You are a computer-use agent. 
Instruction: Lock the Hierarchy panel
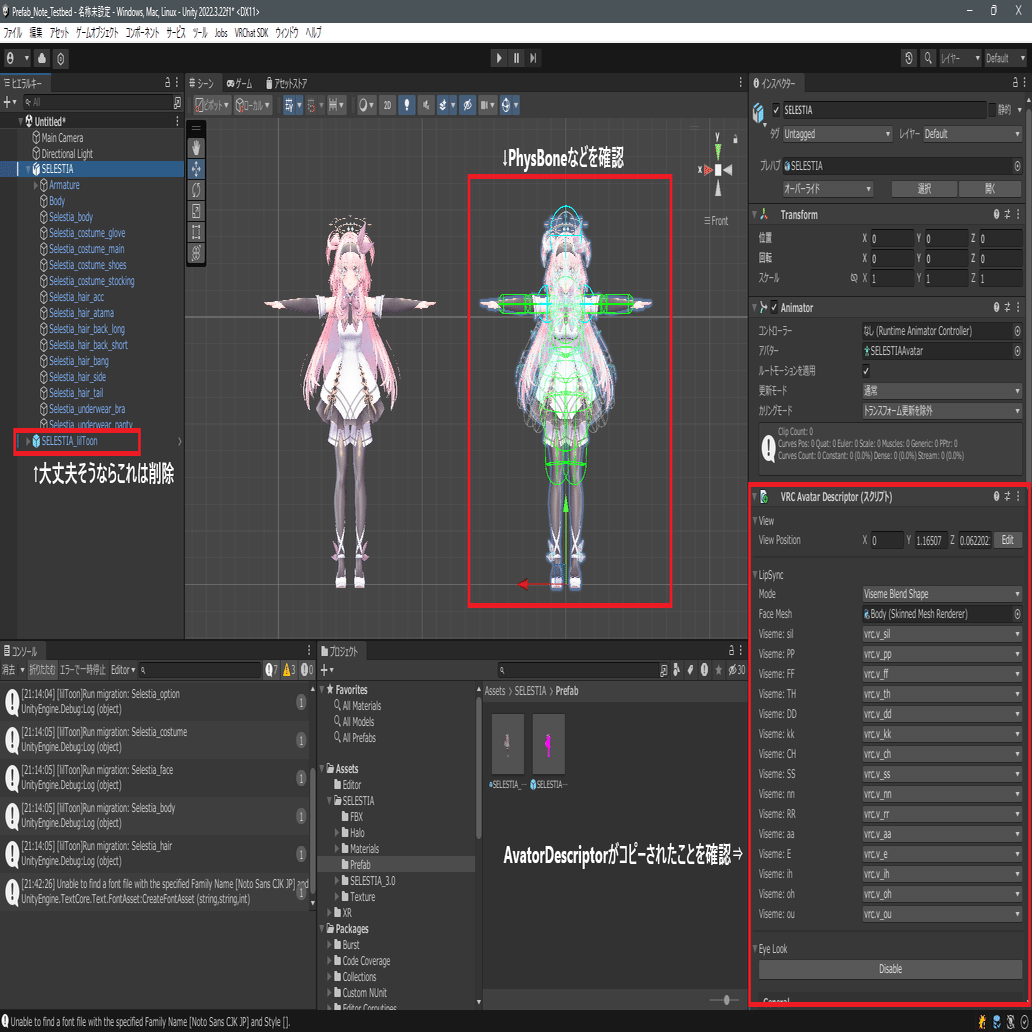pyautogui.click(x=168, y=82)
